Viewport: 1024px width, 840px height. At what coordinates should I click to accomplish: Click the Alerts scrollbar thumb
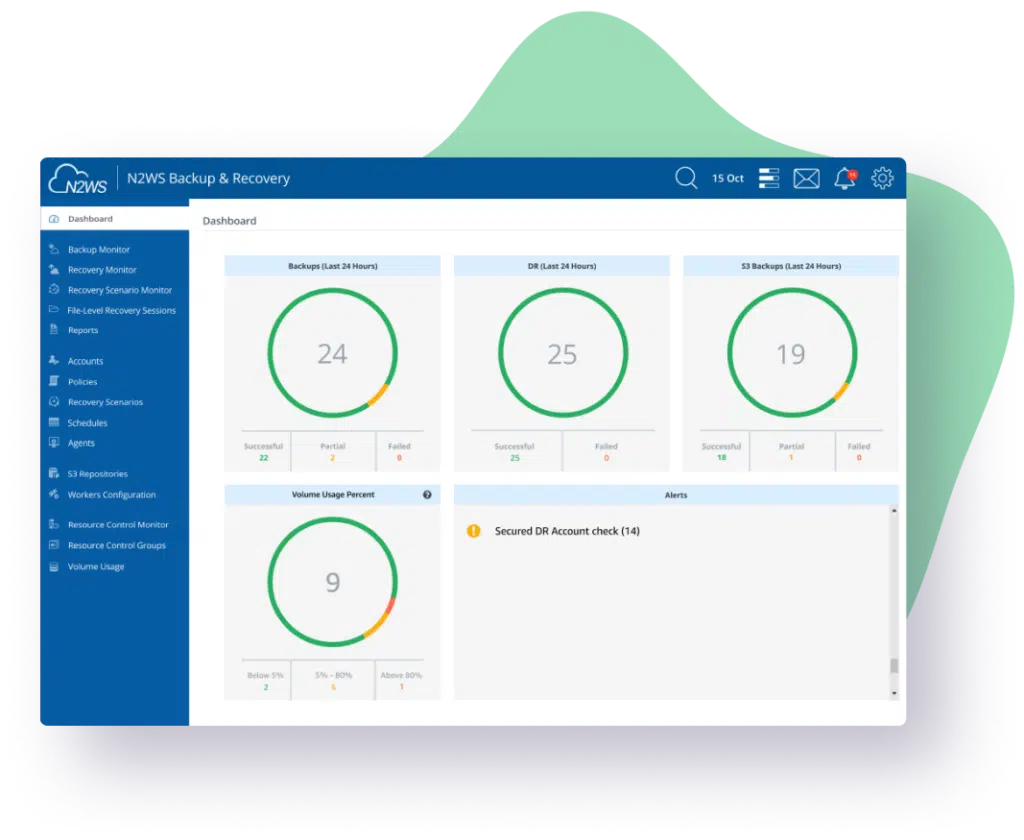click(894, 666)
